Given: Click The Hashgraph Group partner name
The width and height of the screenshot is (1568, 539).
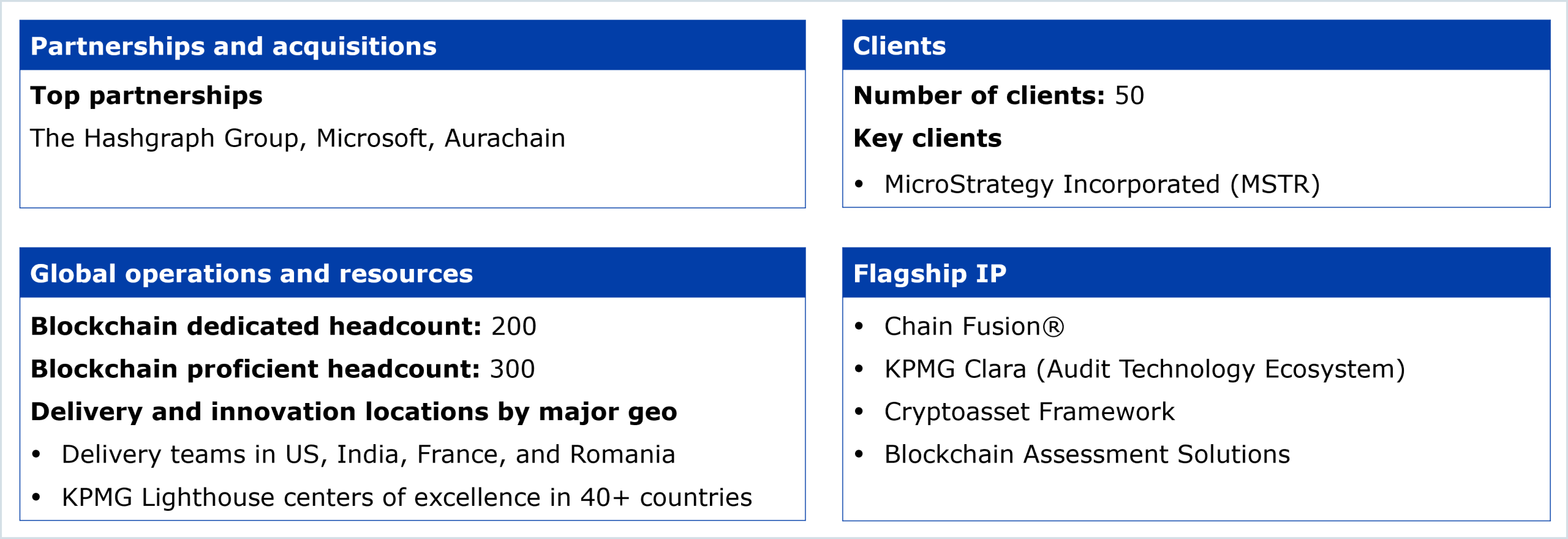Looking at the screenshot, I should coord(164,138).
